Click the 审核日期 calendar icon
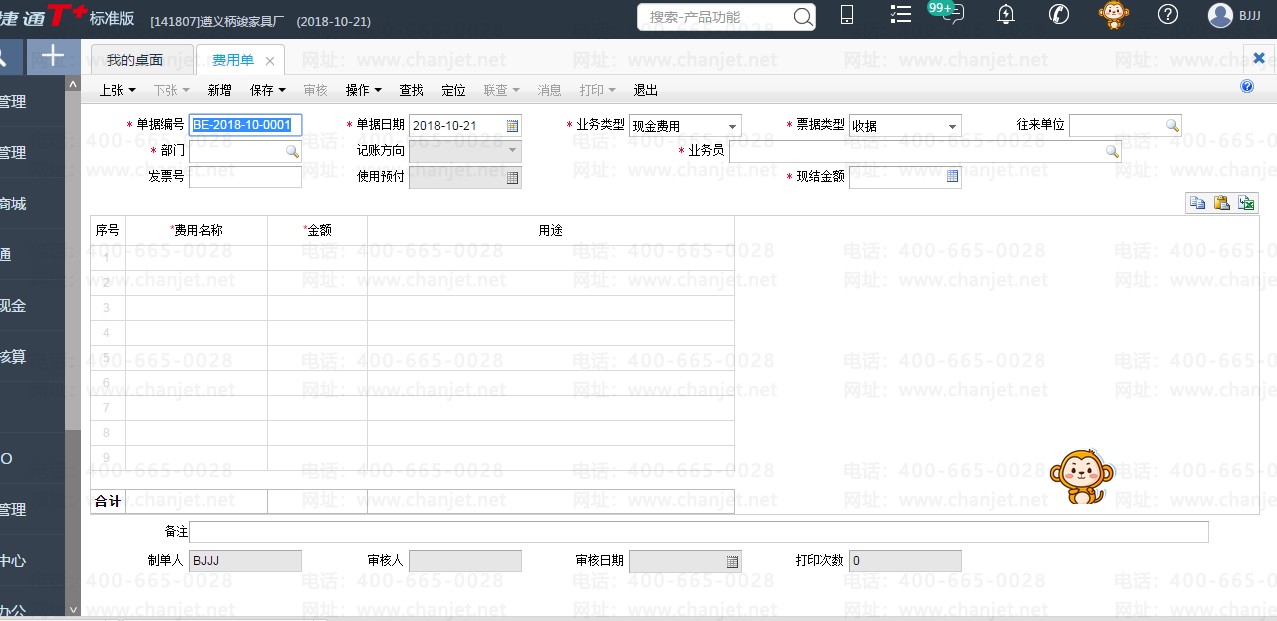Image resolution: width=1277 pixels, height=621 pixels. [732, 561]
